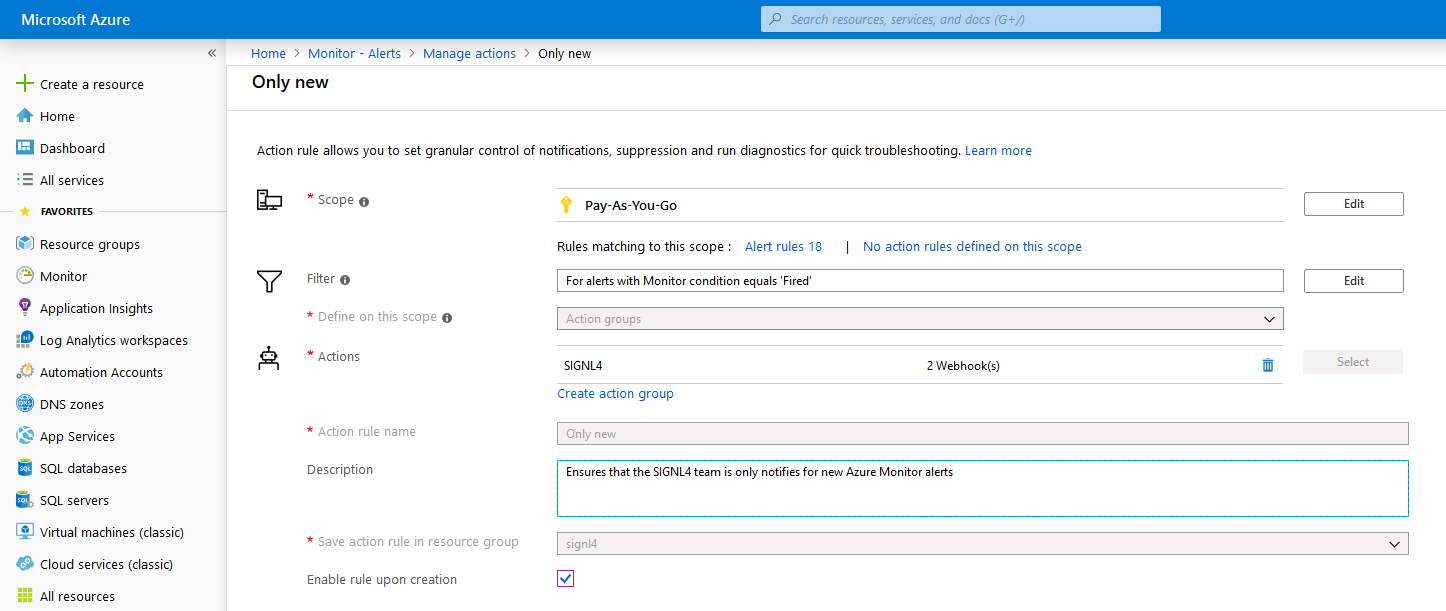Click the Home house icon in sidebar
This screenshot has width=1446, height=611.
pos(25,116)
